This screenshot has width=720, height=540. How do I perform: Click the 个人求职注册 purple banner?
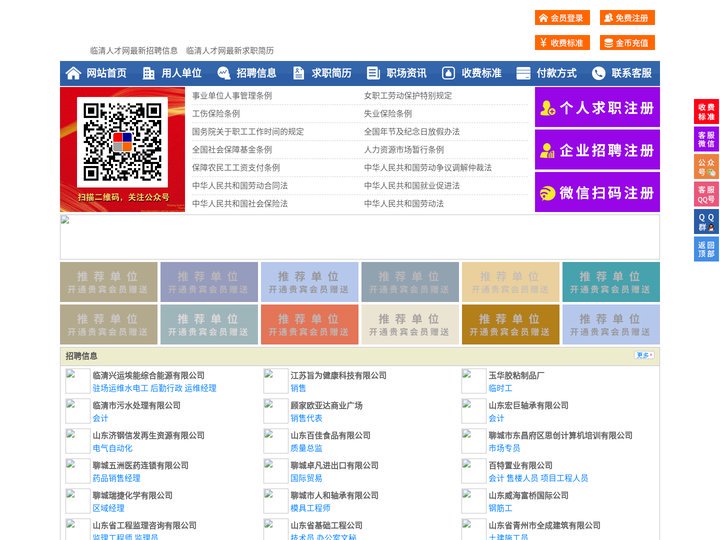coord(597,107)
